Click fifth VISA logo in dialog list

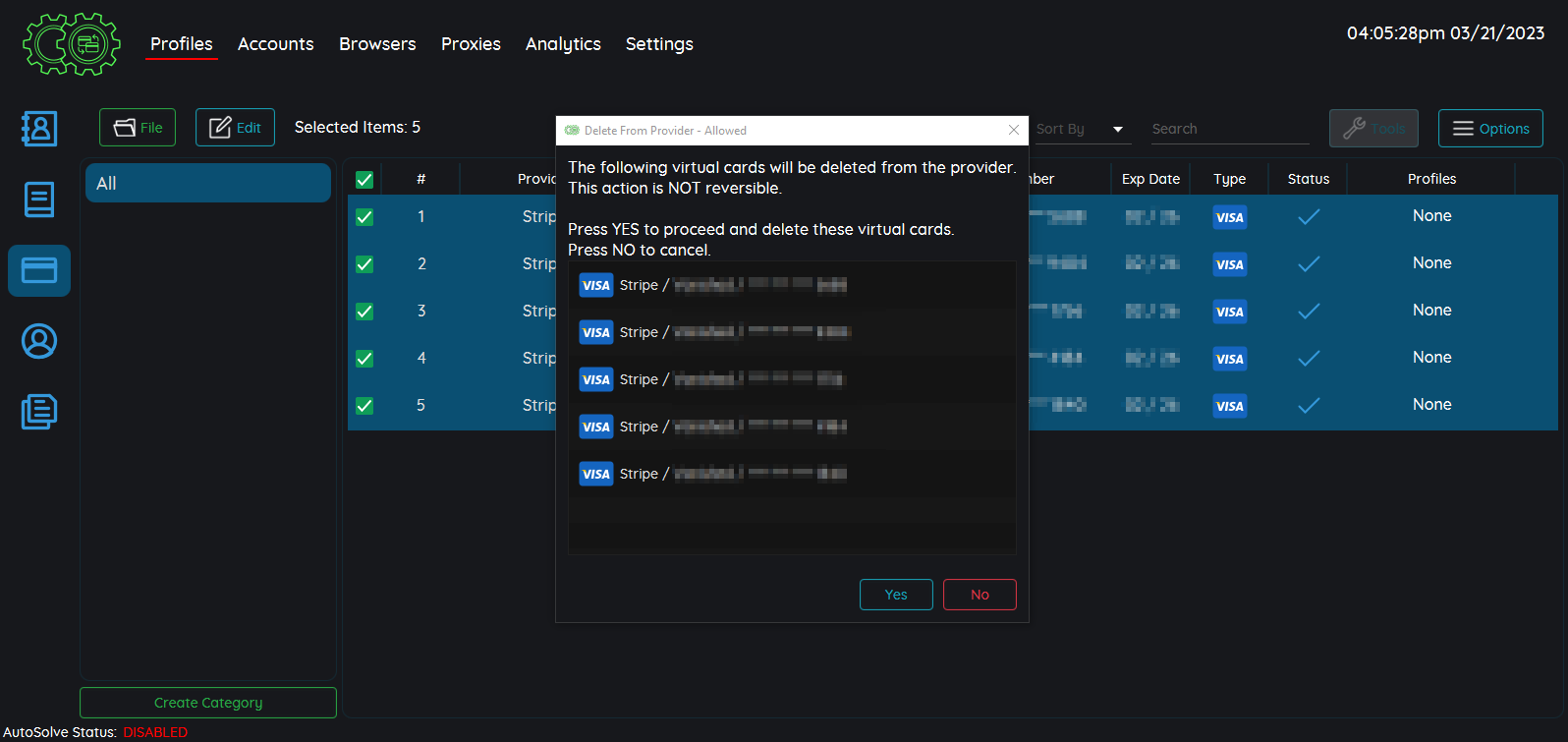point(596,474)
